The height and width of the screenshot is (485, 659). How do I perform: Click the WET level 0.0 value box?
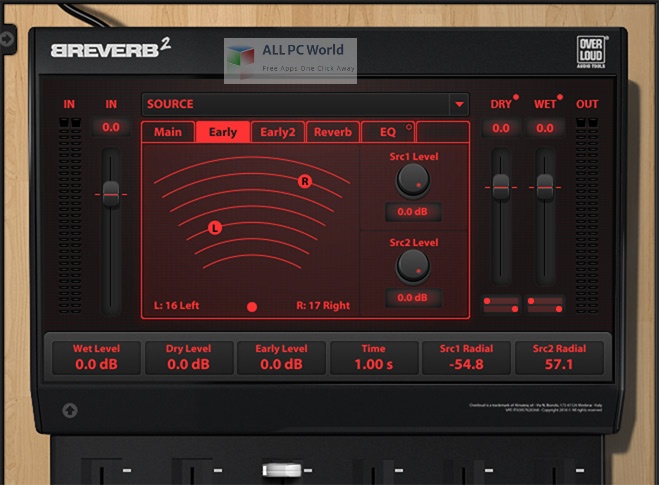tap(545, 128)
